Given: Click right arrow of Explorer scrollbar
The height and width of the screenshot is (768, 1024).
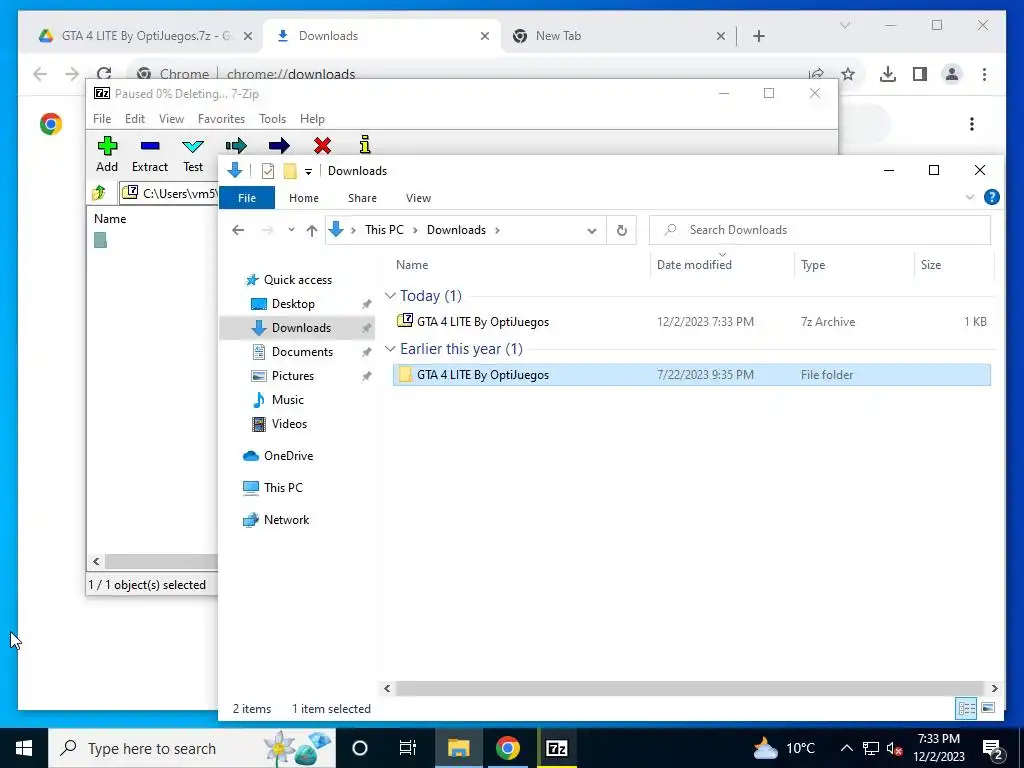Looking at the screenshot, I should [994, 688].
